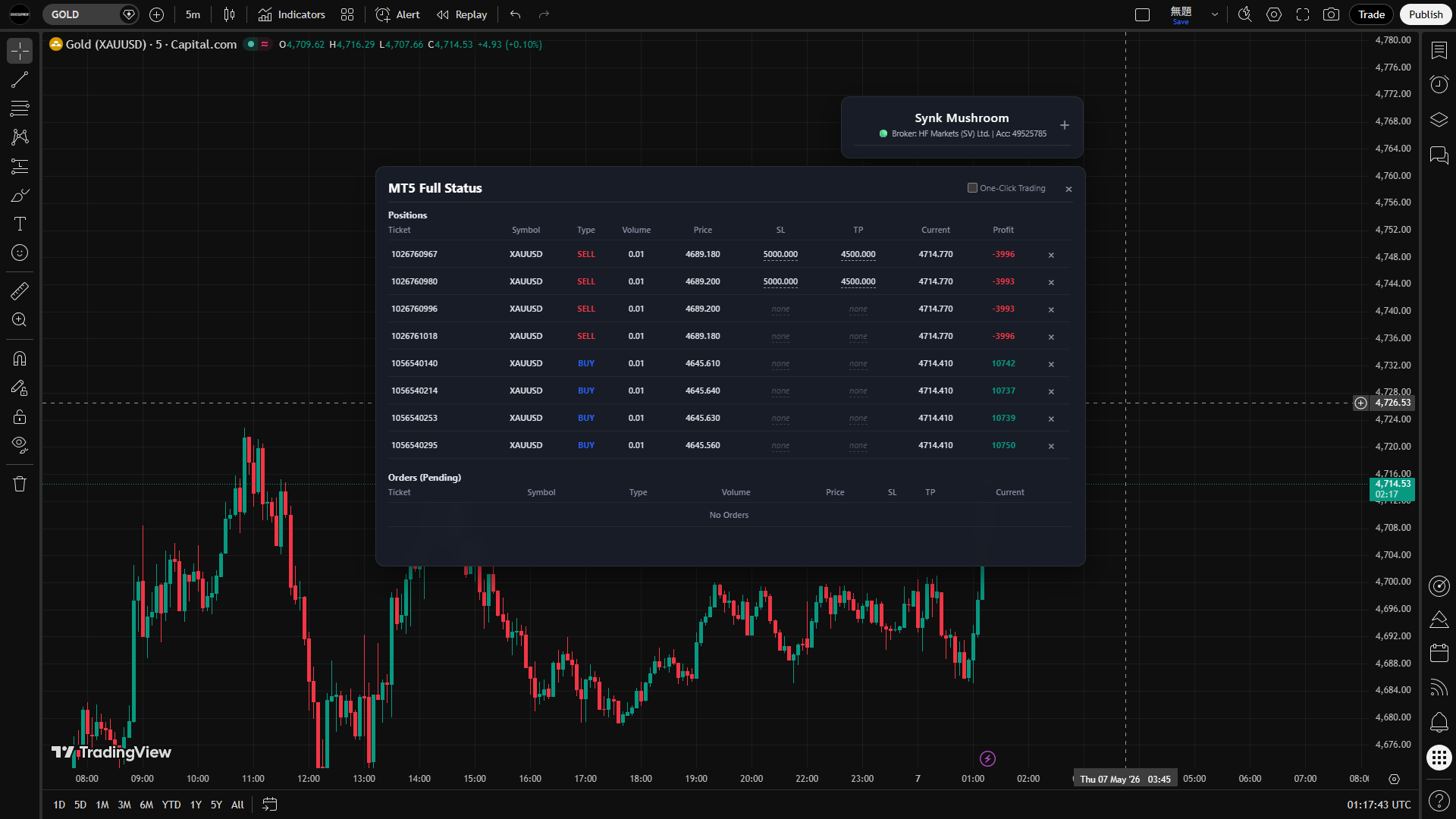Open chart settings gear in toolbar
Viewport: 1456px width, 819px height.
[x=1274, y=14]
